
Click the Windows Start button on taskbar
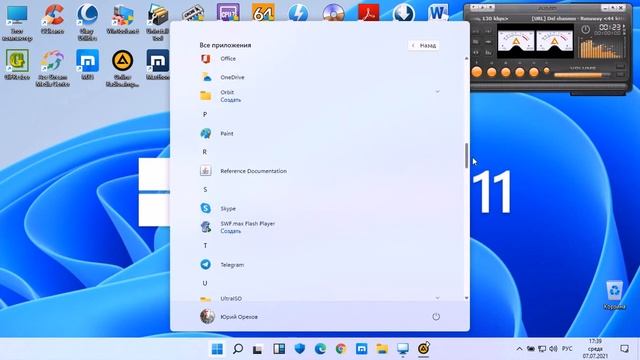tap(217, 349)
